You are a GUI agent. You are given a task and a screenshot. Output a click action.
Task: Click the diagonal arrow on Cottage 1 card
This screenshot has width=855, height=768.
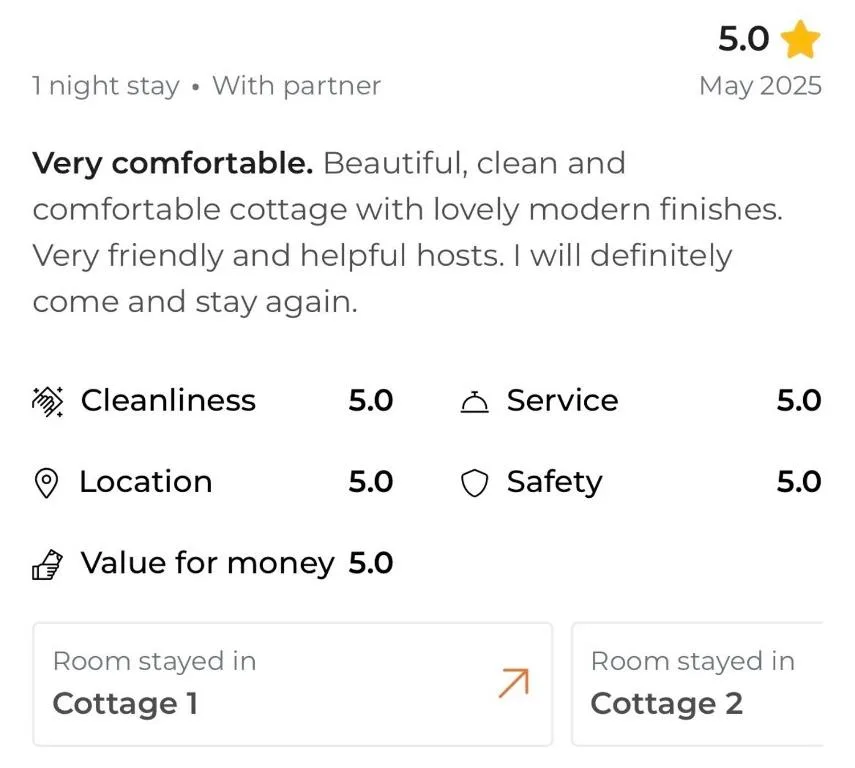(514, 681)
